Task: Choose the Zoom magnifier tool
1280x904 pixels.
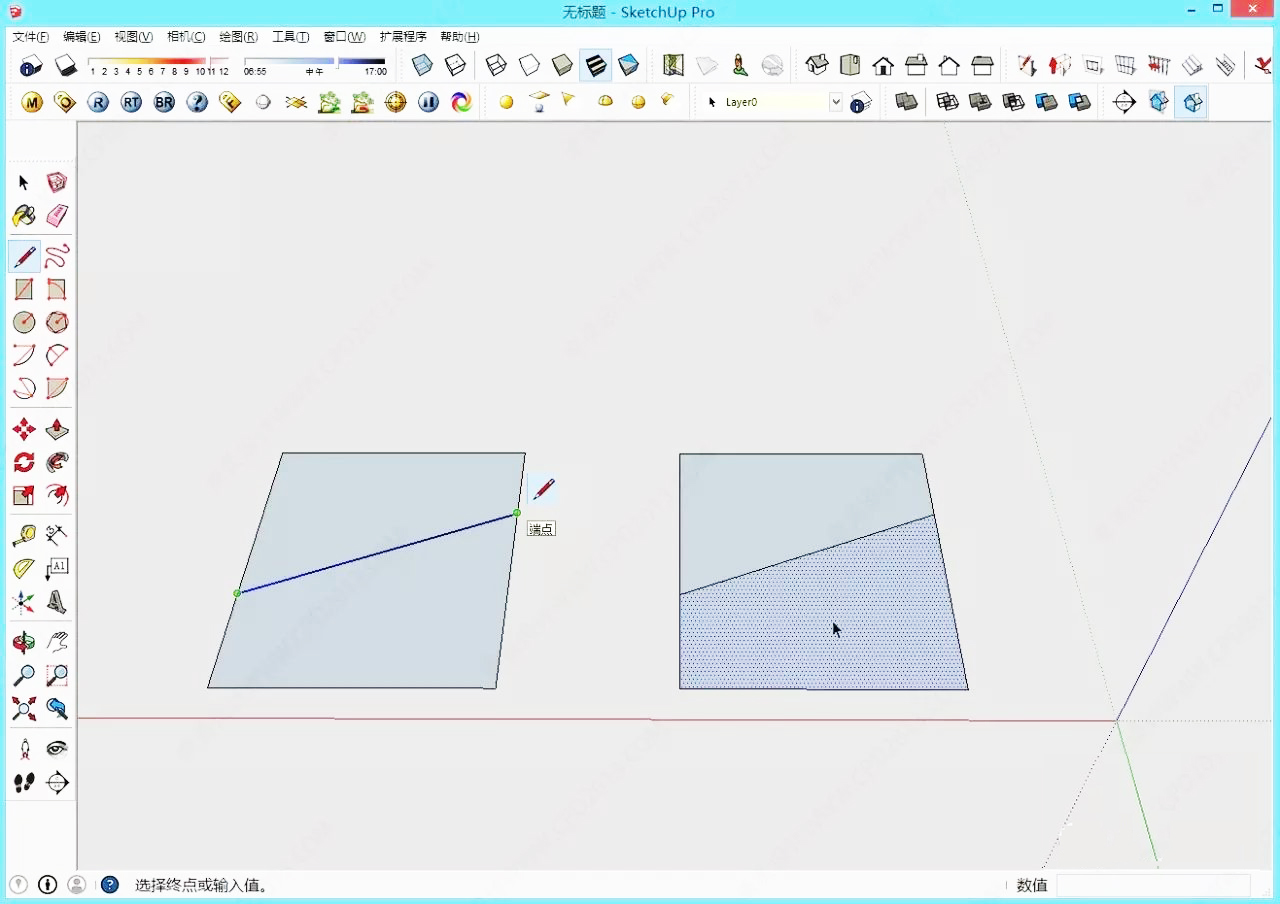Action: 24,676
